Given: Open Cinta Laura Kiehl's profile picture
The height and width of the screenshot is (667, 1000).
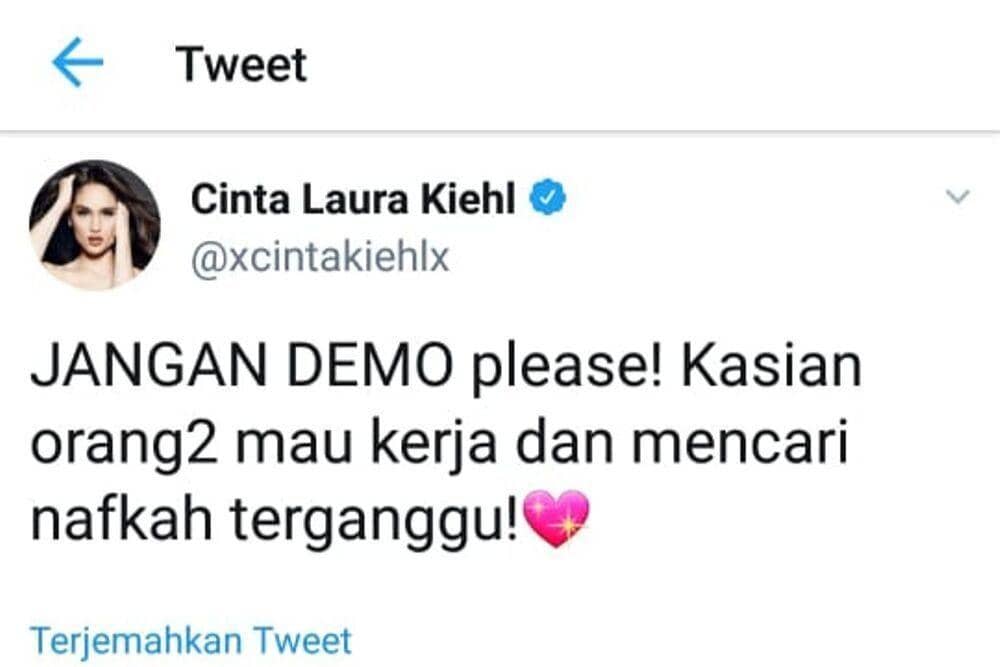Looking at the screenshot, I should coord(94,224).
